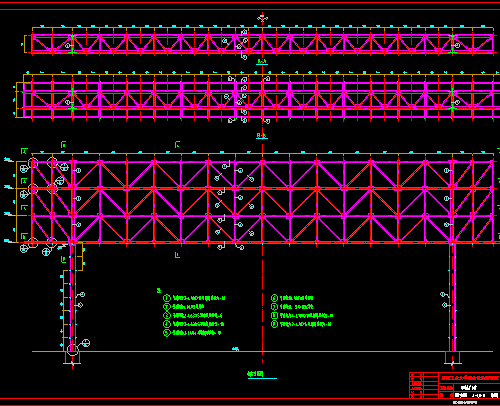Select the detail circle at the left column base
Viewport: 500px width, 406px height.
pos(73,350)
